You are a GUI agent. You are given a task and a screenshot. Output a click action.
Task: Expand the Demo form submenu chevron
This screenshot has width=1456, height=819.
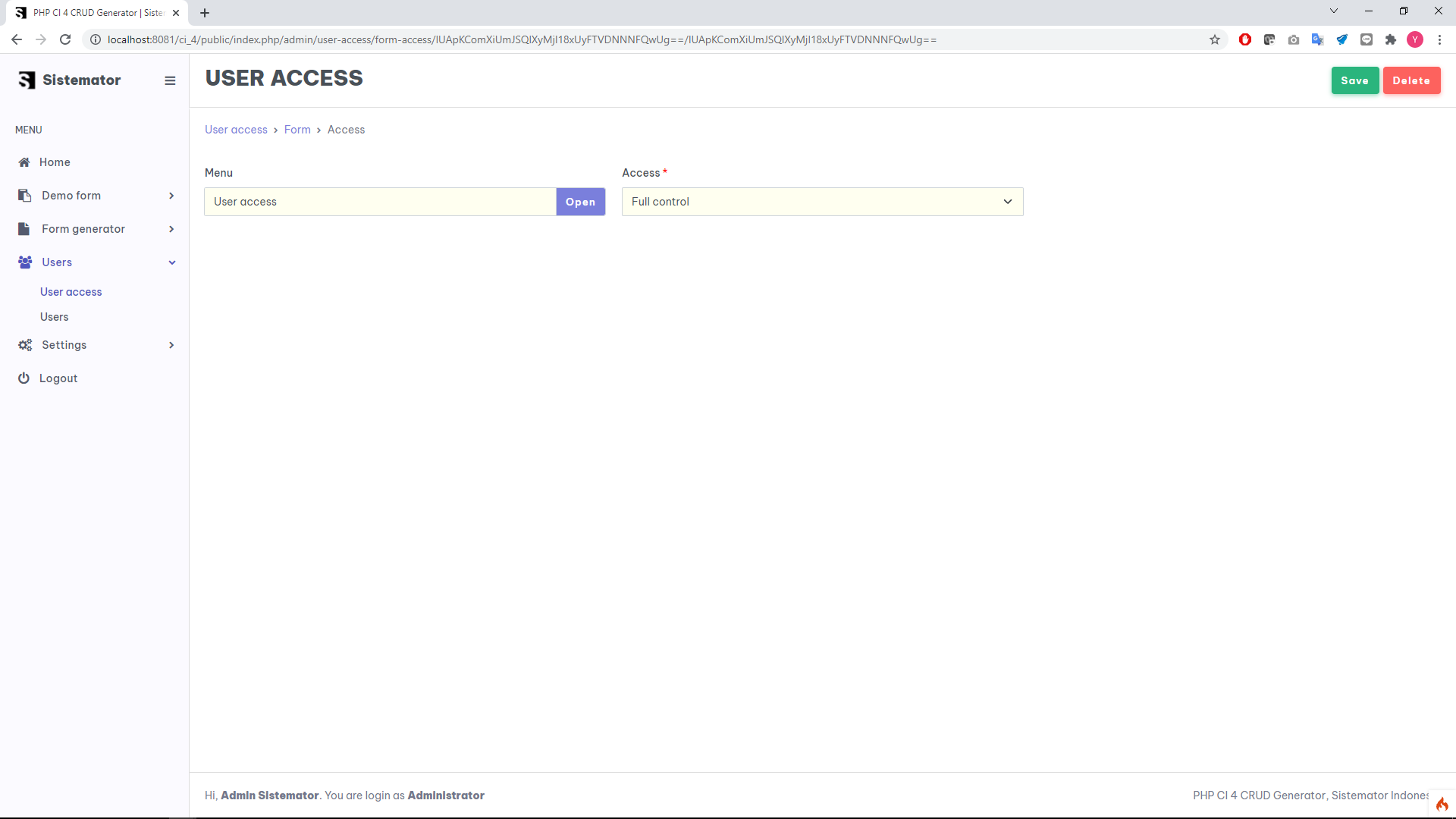click(171, 196)
